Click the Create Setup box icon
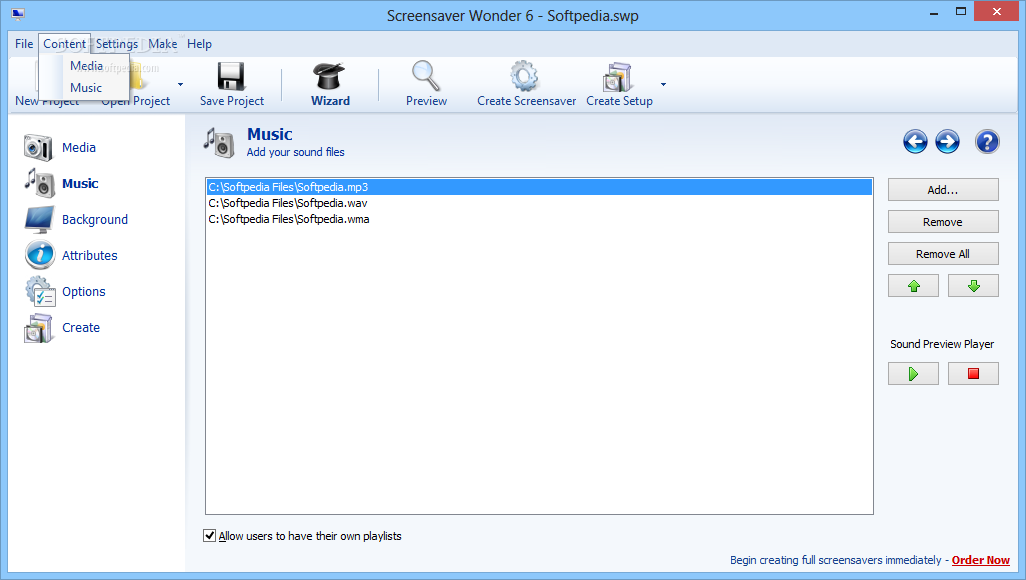 tap(618, 77)
